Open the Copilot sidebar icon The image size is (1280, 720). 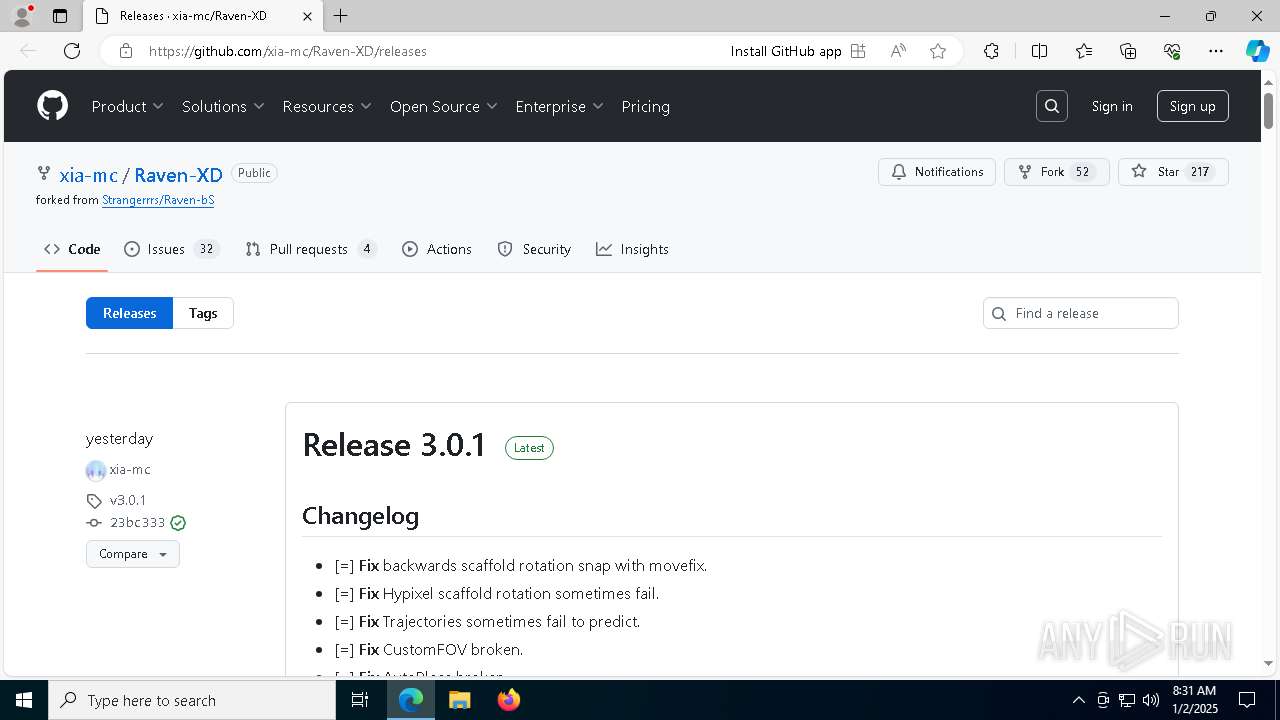coord(1257,51)
